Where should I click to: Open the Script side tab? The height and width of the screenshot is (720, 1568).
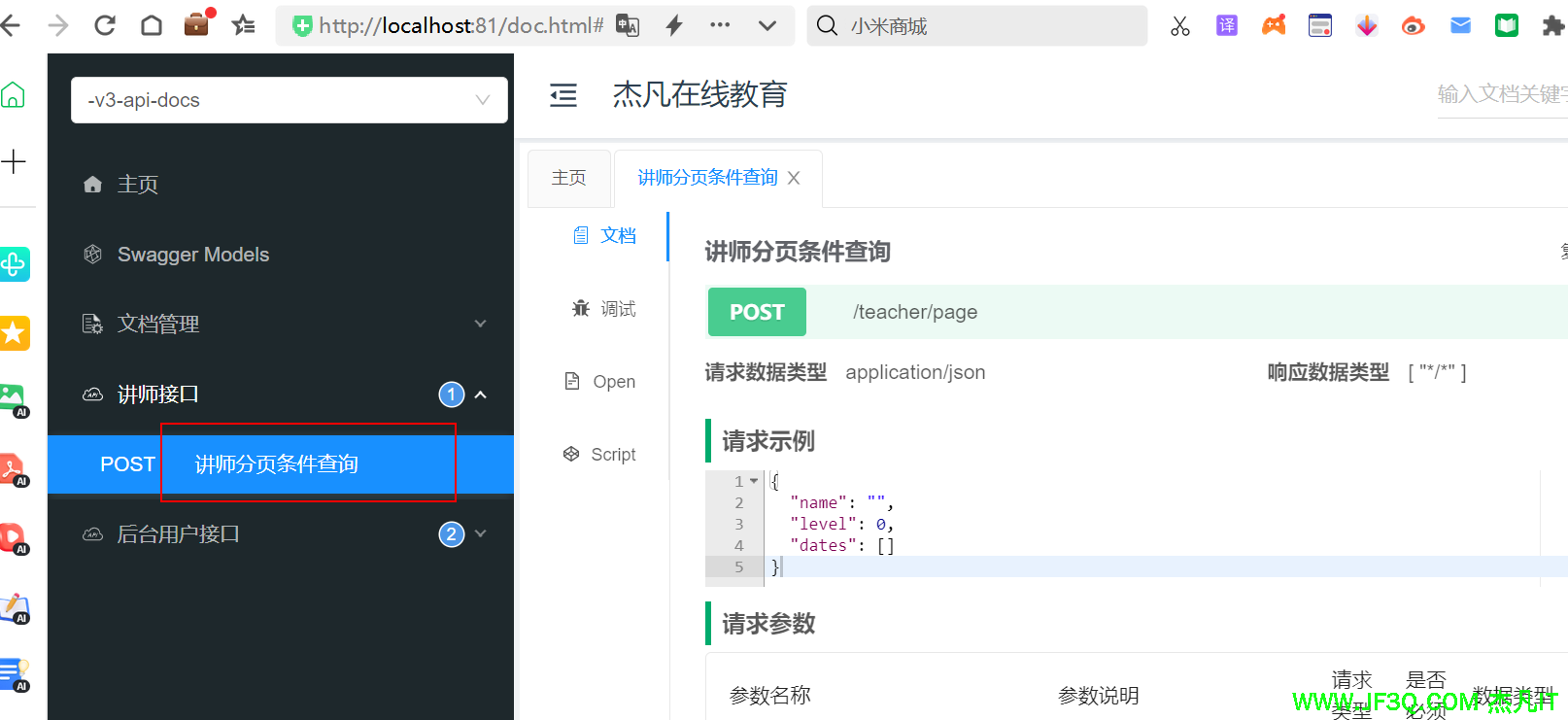click(x=600, y=455)
